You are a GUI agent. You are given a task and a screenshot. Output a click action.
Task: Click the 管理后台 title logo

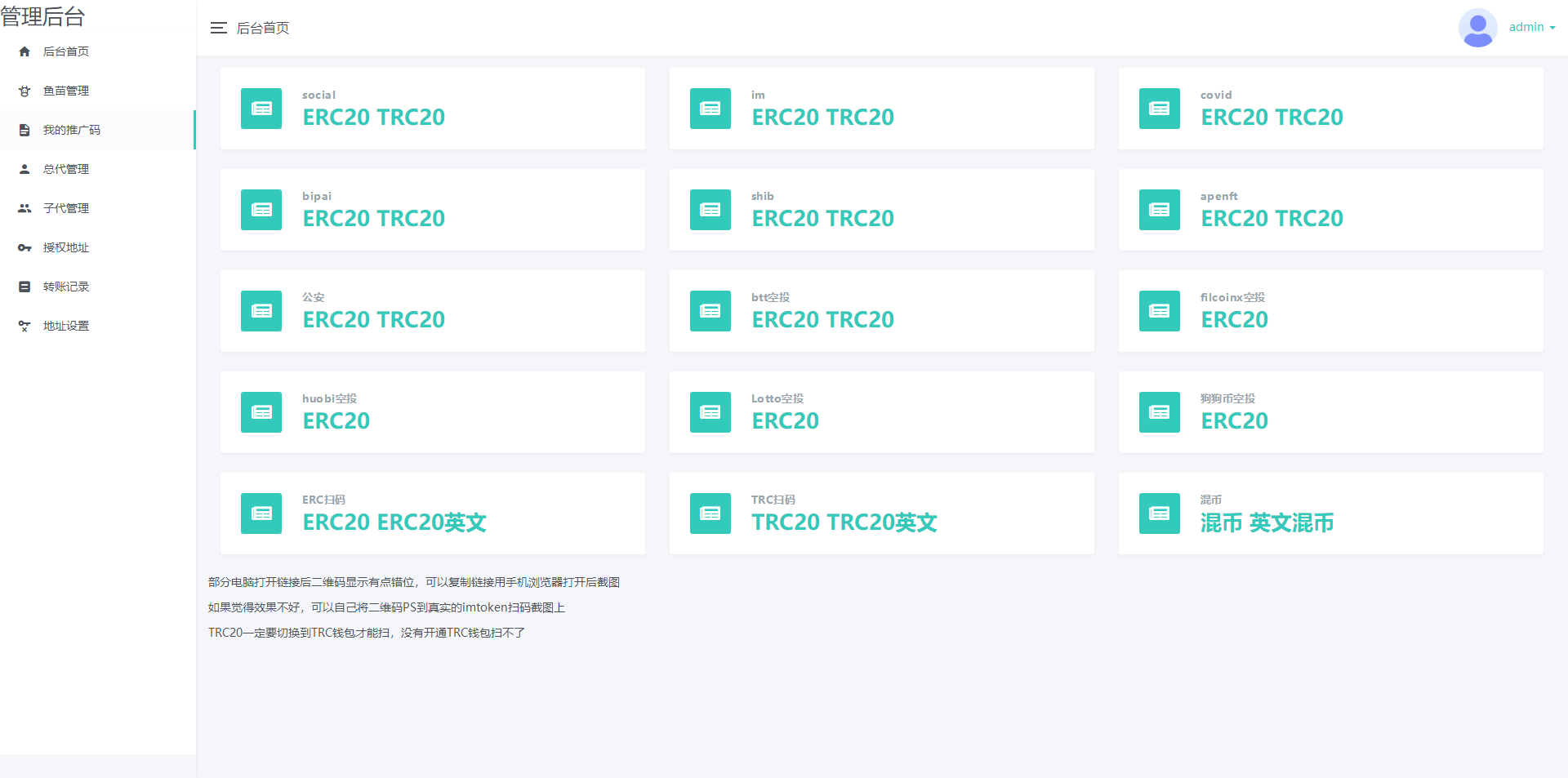coord(42,16)
